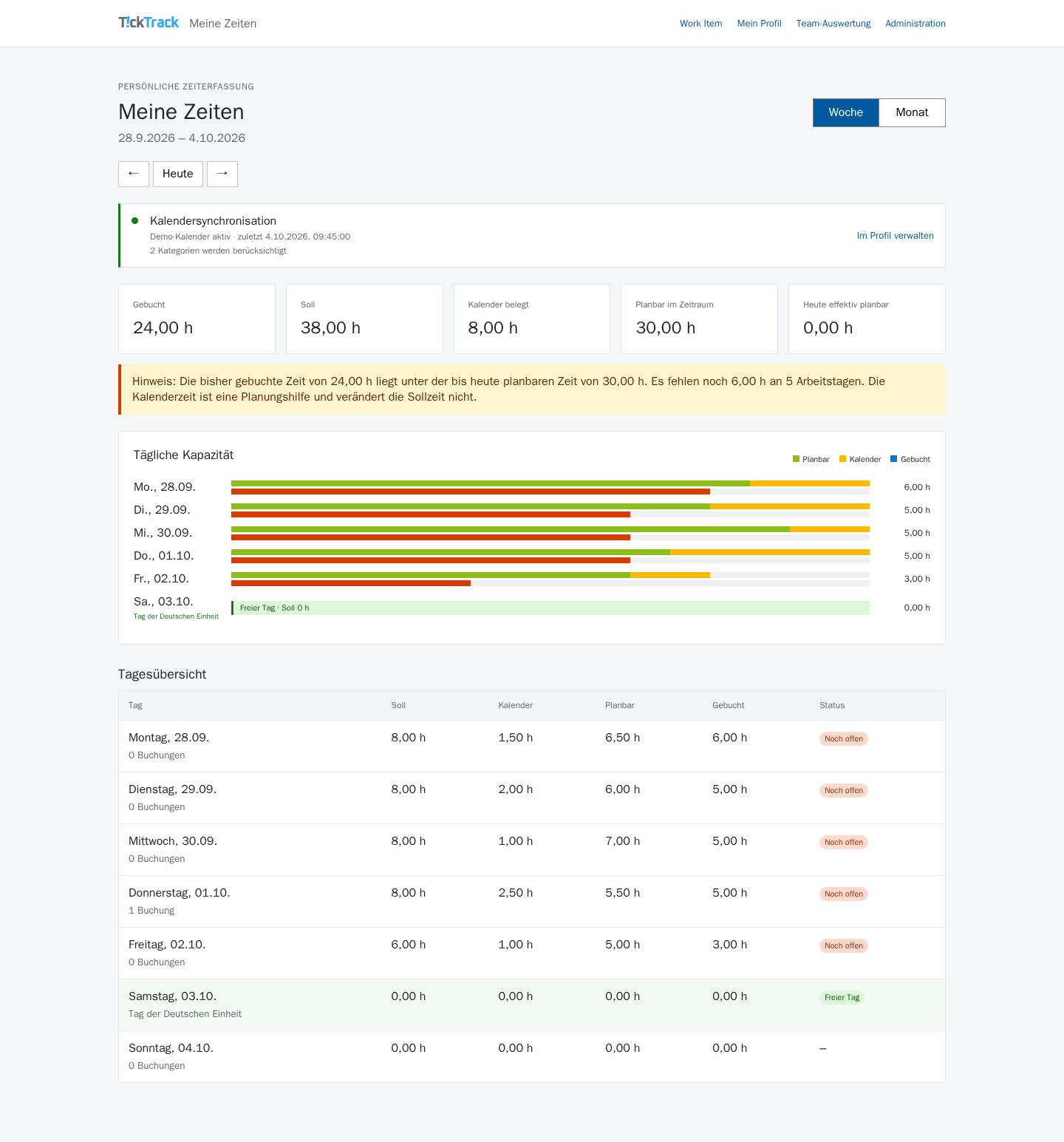Click the Kalender legend color square
Screen dimensions: 1064x1142
pos(842,459)
